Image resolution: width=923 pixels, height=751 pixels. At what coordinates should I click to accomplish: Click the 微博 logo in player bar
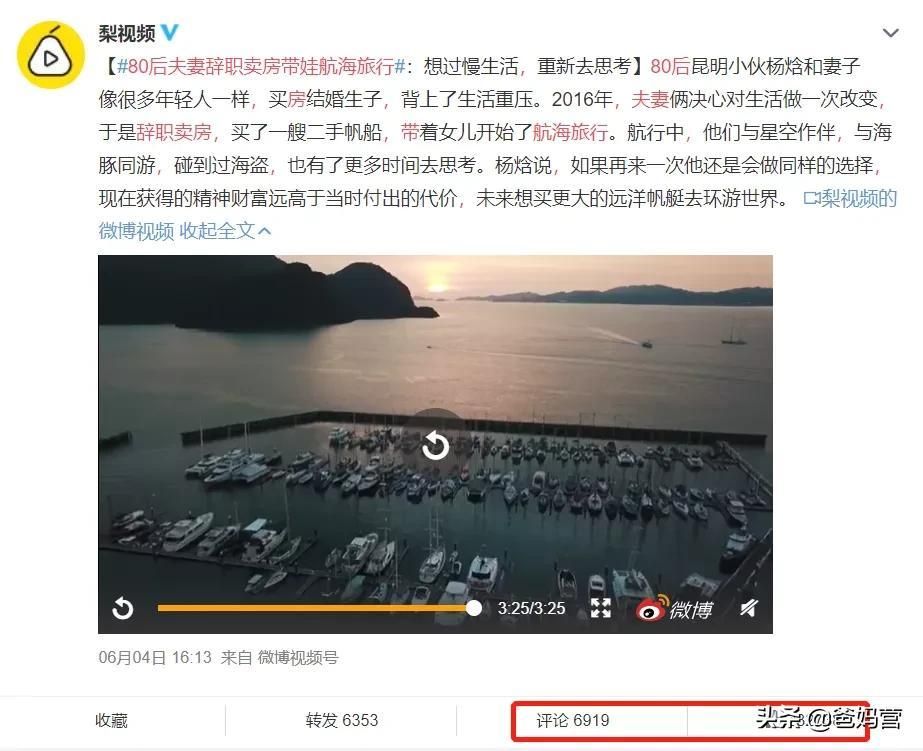click(x=675, y=609)
